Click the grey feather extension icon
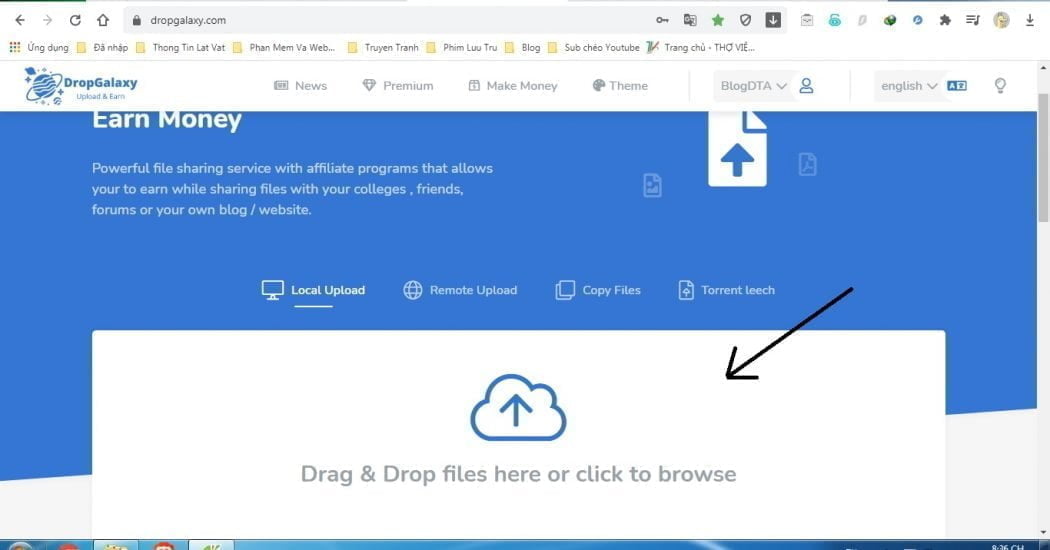 point(862,20)
